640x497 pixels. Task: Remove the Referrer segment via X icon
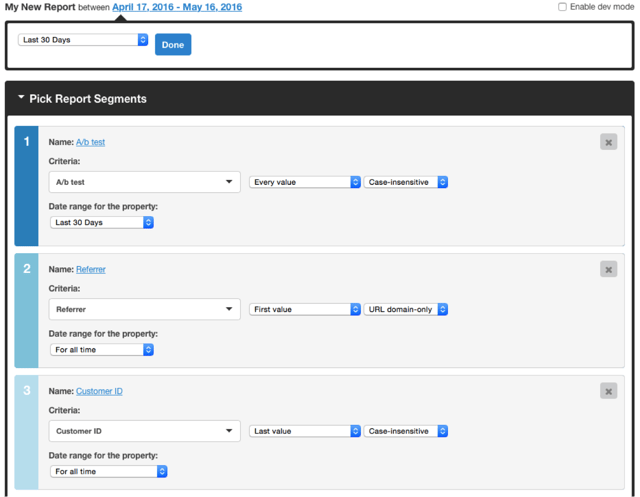coord(608,269)
